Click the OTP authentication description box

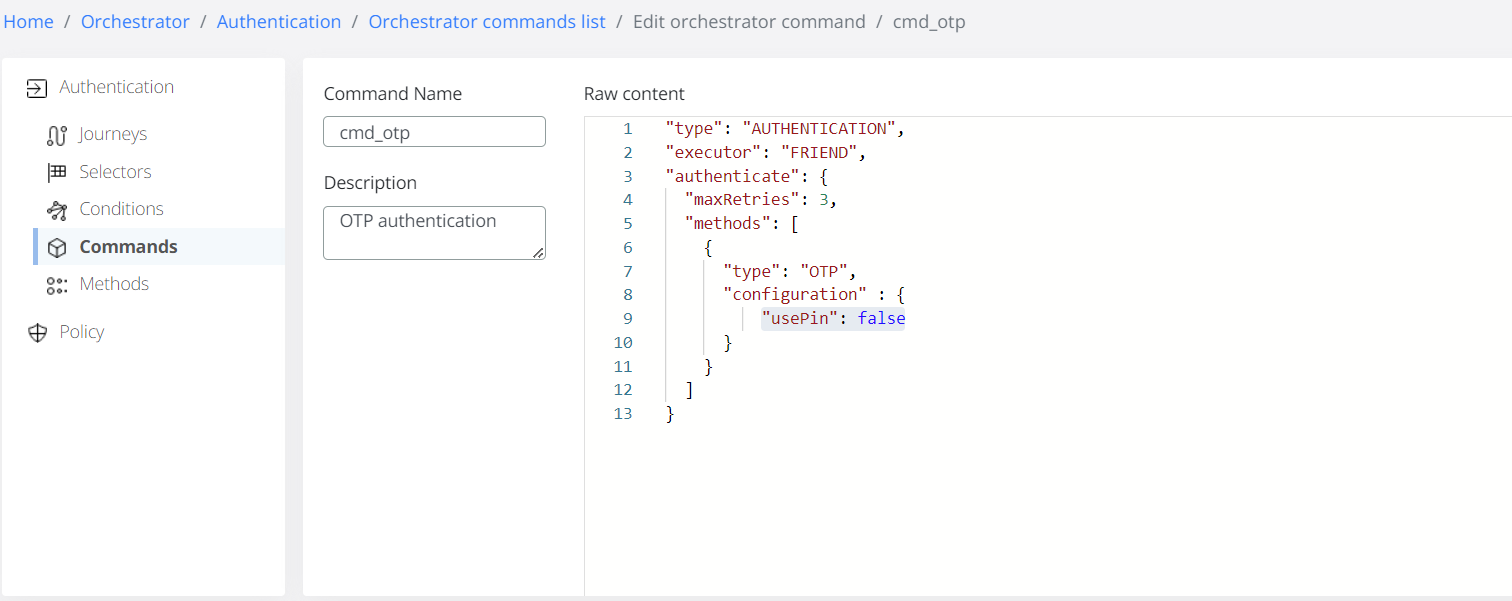pos(434,231)
